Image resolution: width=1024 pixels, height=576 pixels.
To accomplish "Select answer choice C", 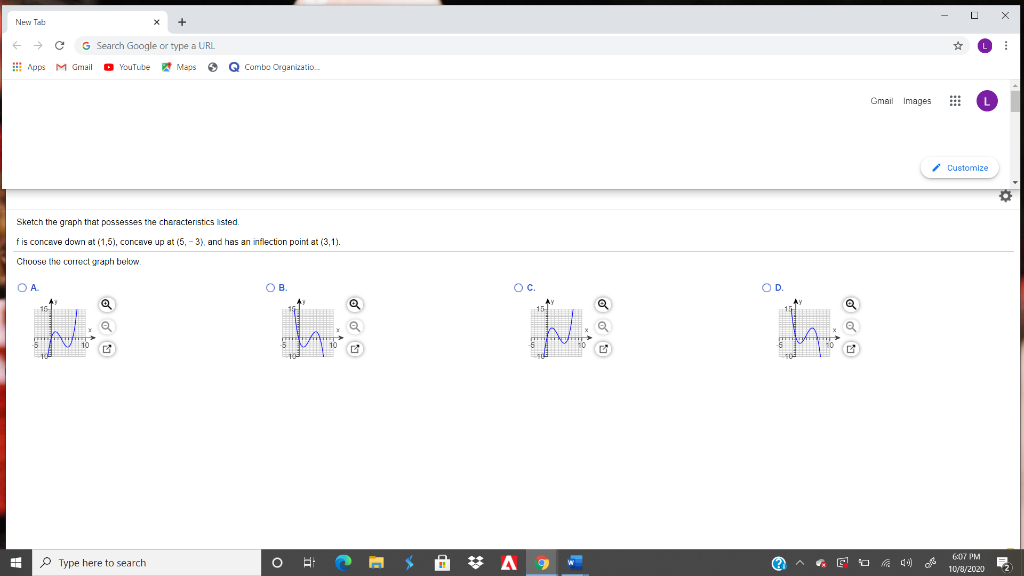I will (517, 286).
